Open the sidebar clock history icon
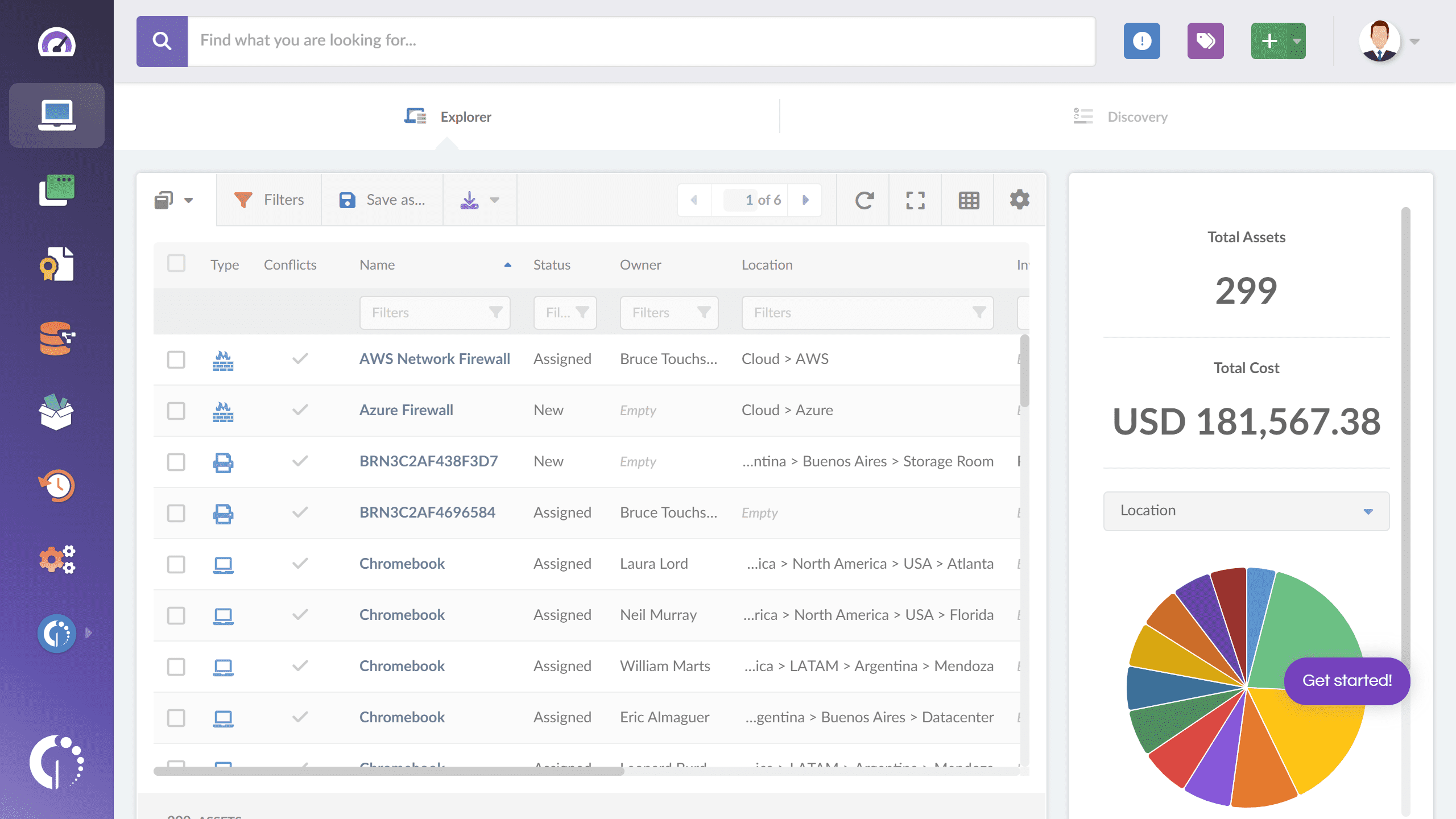The width and height of the screenshot is (1456, 819). (56, 486)
